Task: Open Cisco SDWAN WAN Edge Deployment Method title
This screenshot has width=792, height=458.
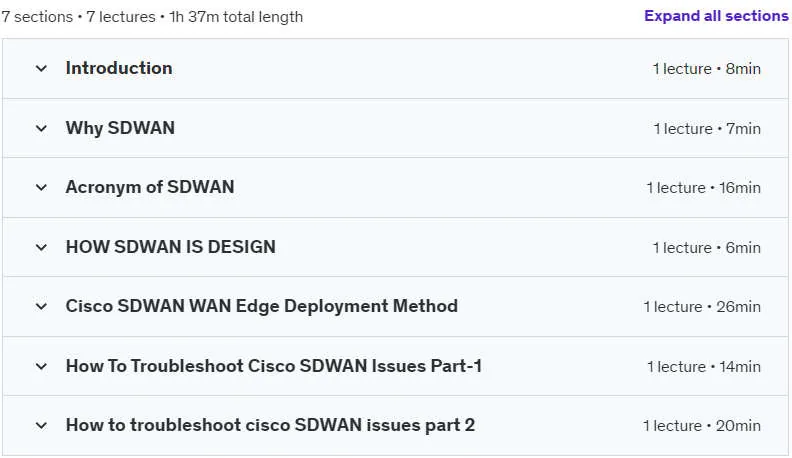Action: point(262,306)
